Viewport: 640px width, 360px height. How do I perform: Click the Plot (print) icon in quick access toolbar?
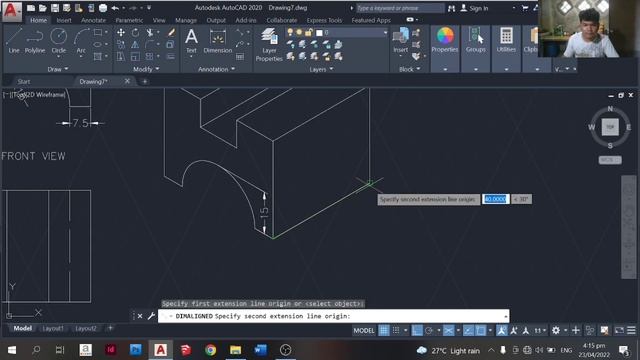[103, 8]
